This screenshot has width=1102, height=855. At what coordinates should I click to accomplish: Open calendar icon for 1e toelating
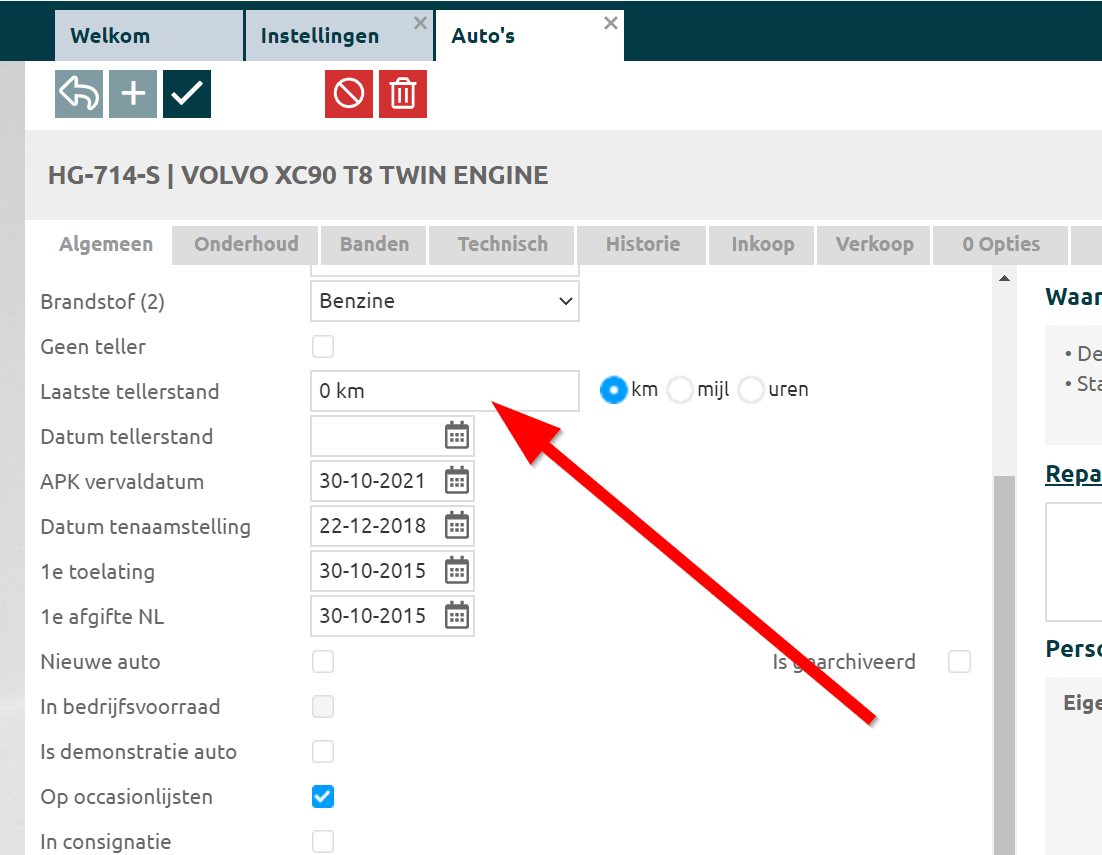[456, 571]
